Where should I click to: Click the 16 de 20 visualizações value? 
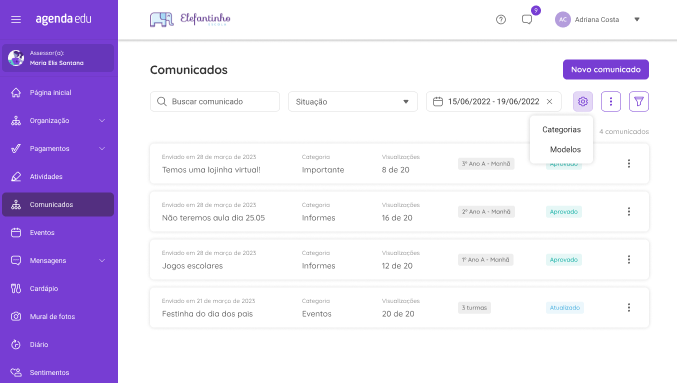click(397, 218)
